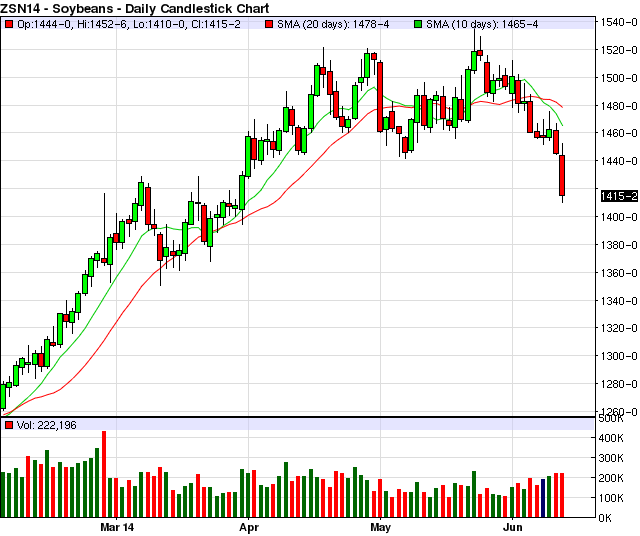Image resolution: width=640 pixels, height=536 pixels.
Task: Click the dark blue volume bar
Action: click(543, 498)
